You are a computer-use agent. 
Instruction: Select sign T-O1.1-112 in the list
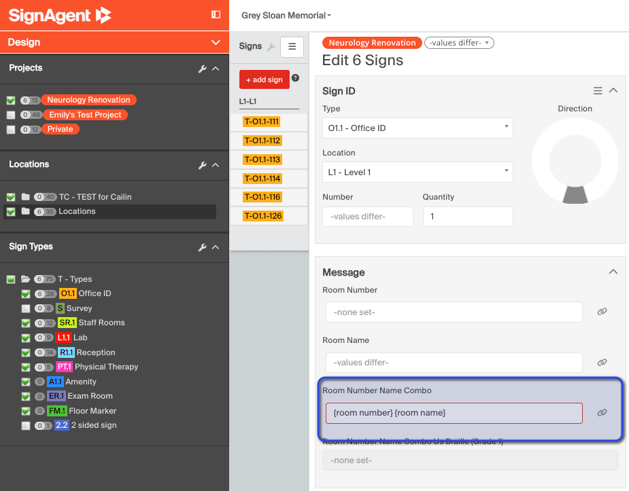(262, 140)
